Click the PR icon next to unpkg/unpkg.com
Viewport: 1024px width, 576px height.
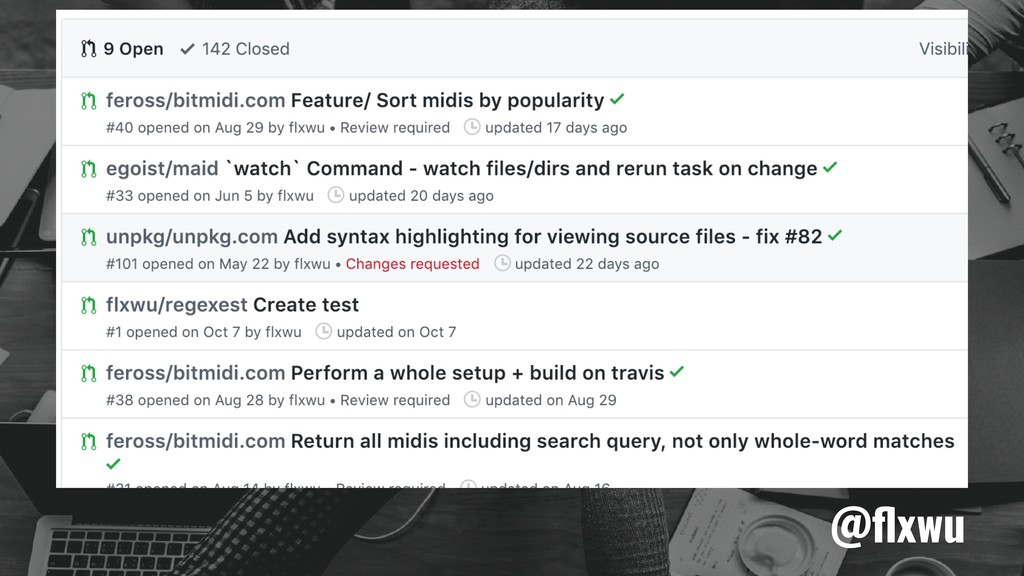point(88,236)
